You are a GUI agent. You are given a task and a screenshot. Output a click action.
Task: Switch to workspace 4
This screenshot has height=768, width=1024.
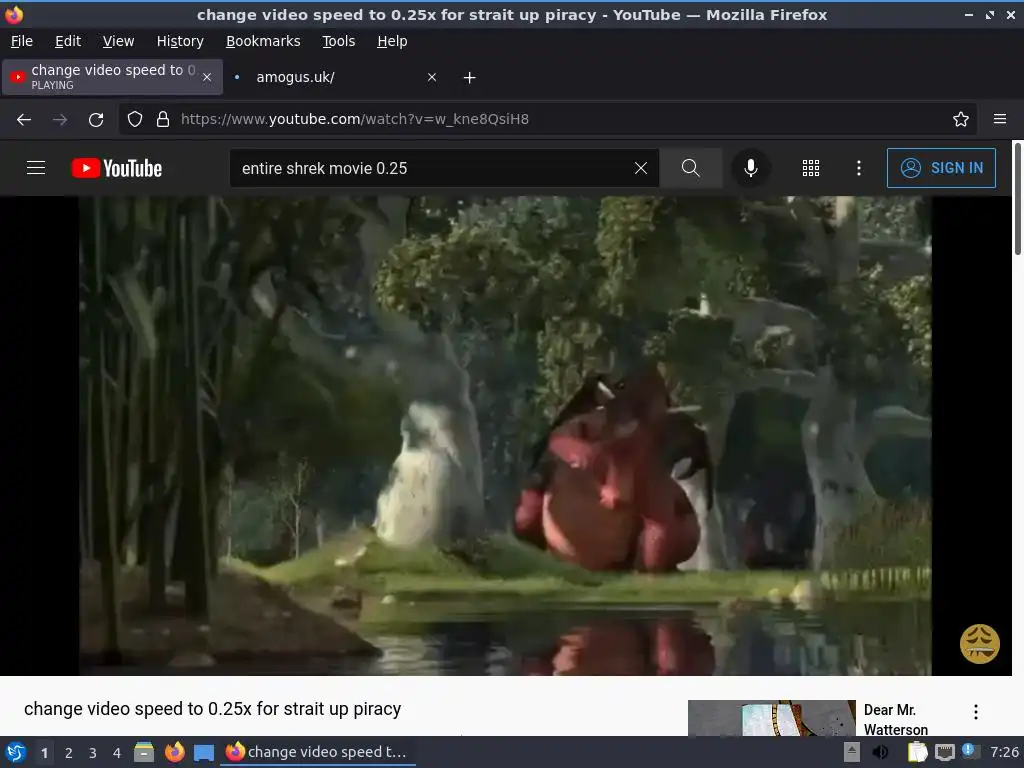[x=117, y=753]
